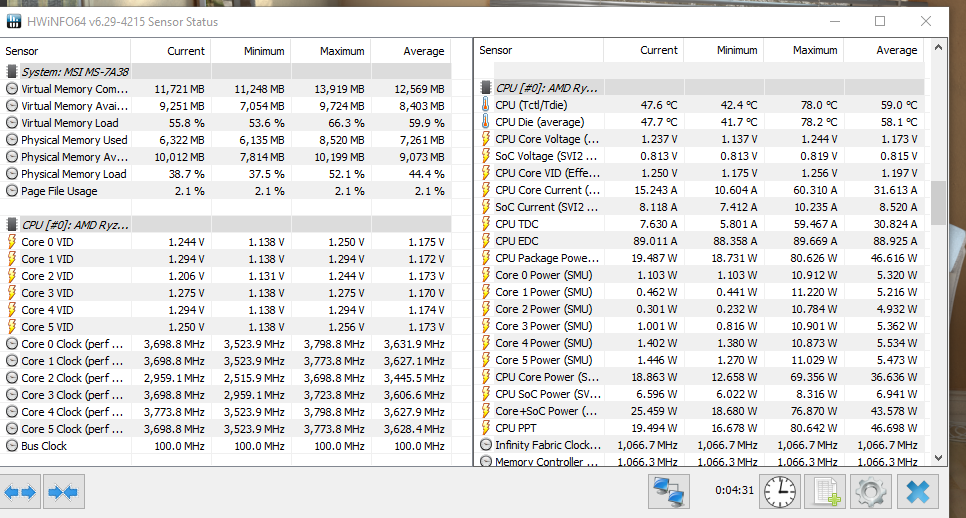Click the expand panels arrows button
Screen dimensions: 966x518
[x=20, y=492]
